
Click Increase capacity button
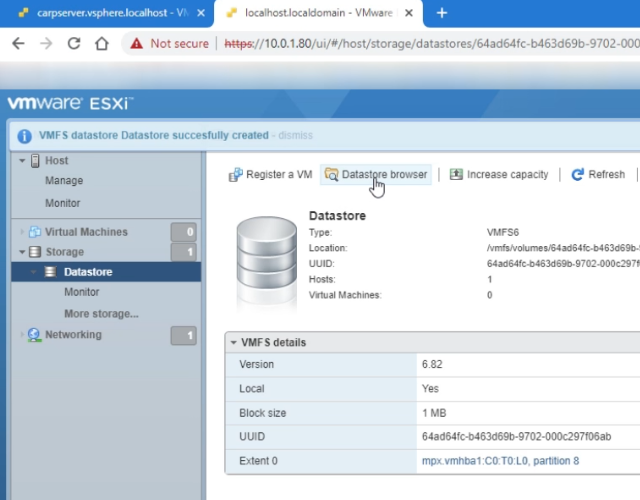(x=499, y=175)
